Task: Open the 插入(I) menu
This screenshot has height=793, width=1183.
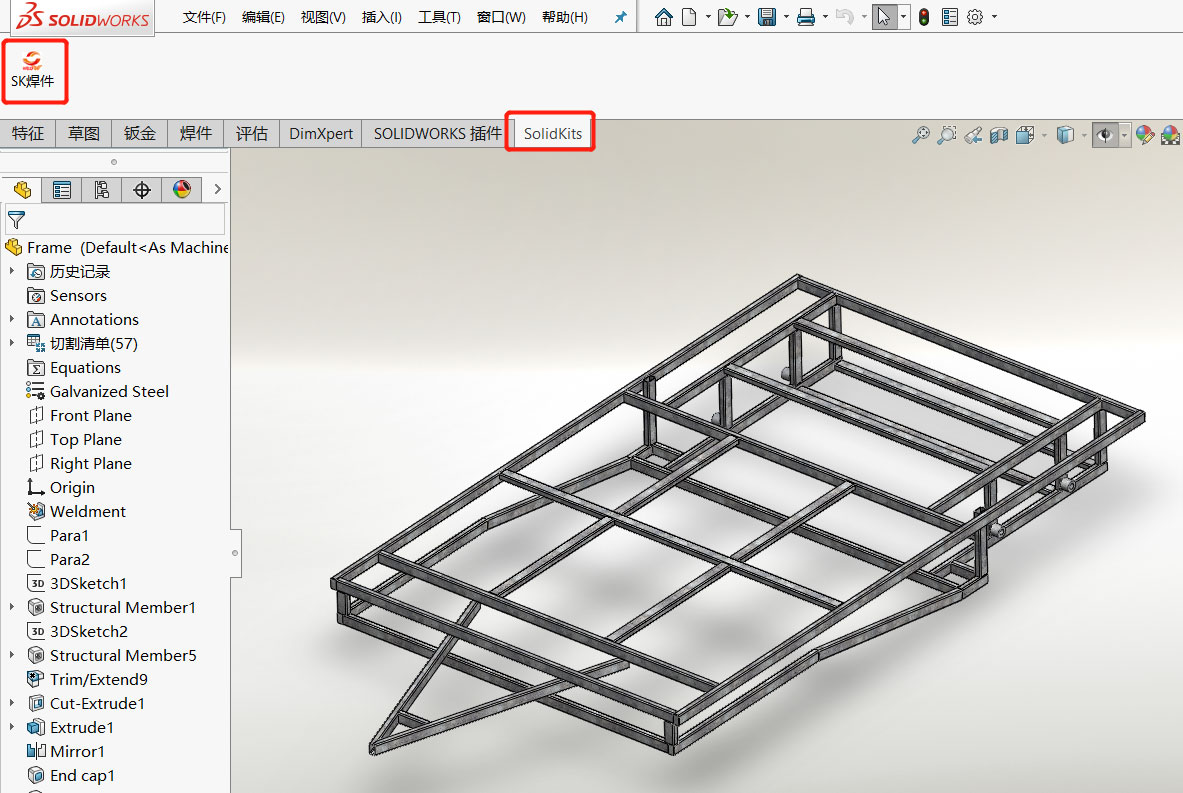Action: (x=381, y=17)
